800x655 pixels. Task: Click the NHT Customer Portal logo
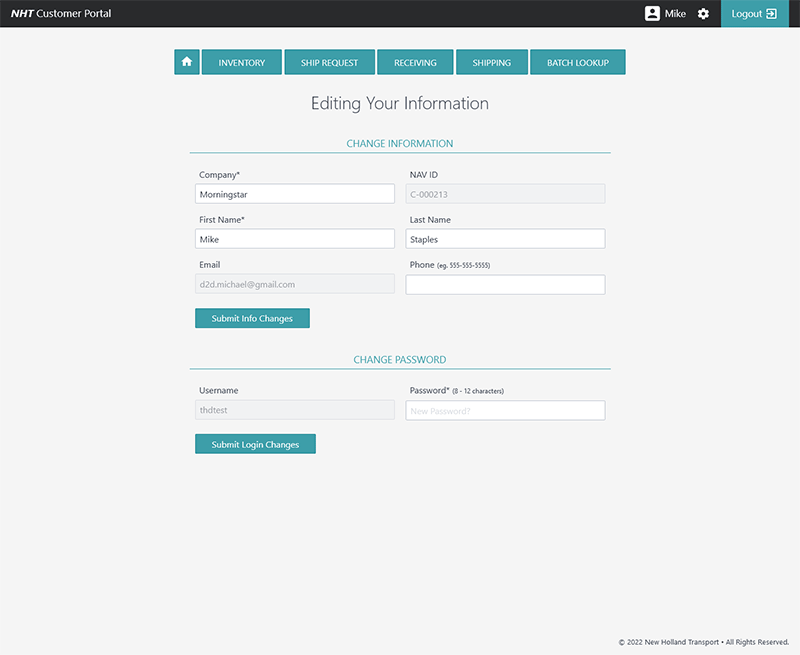point(61,14)
